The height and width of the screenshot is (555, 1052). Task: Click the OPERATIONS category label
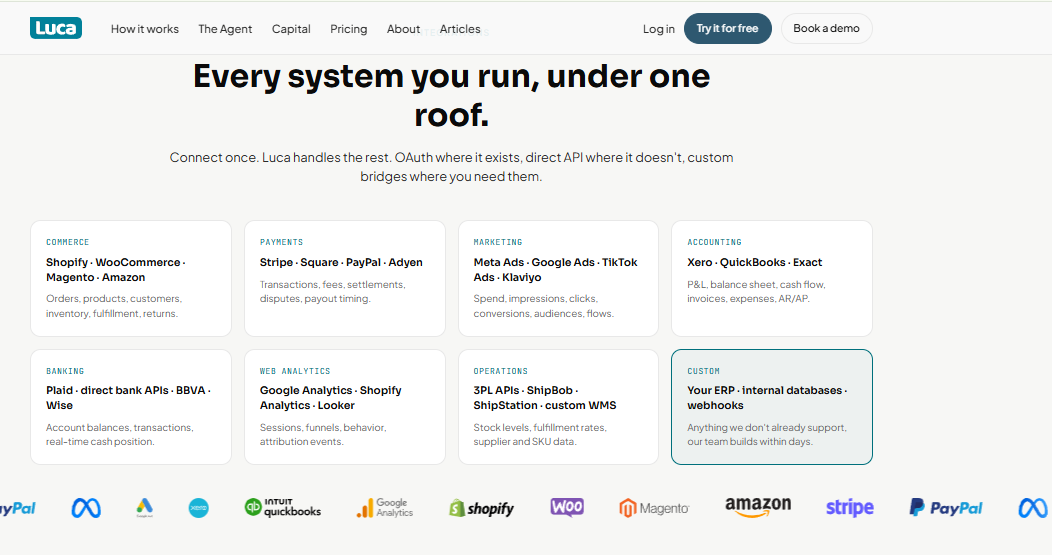pos(501,371)
